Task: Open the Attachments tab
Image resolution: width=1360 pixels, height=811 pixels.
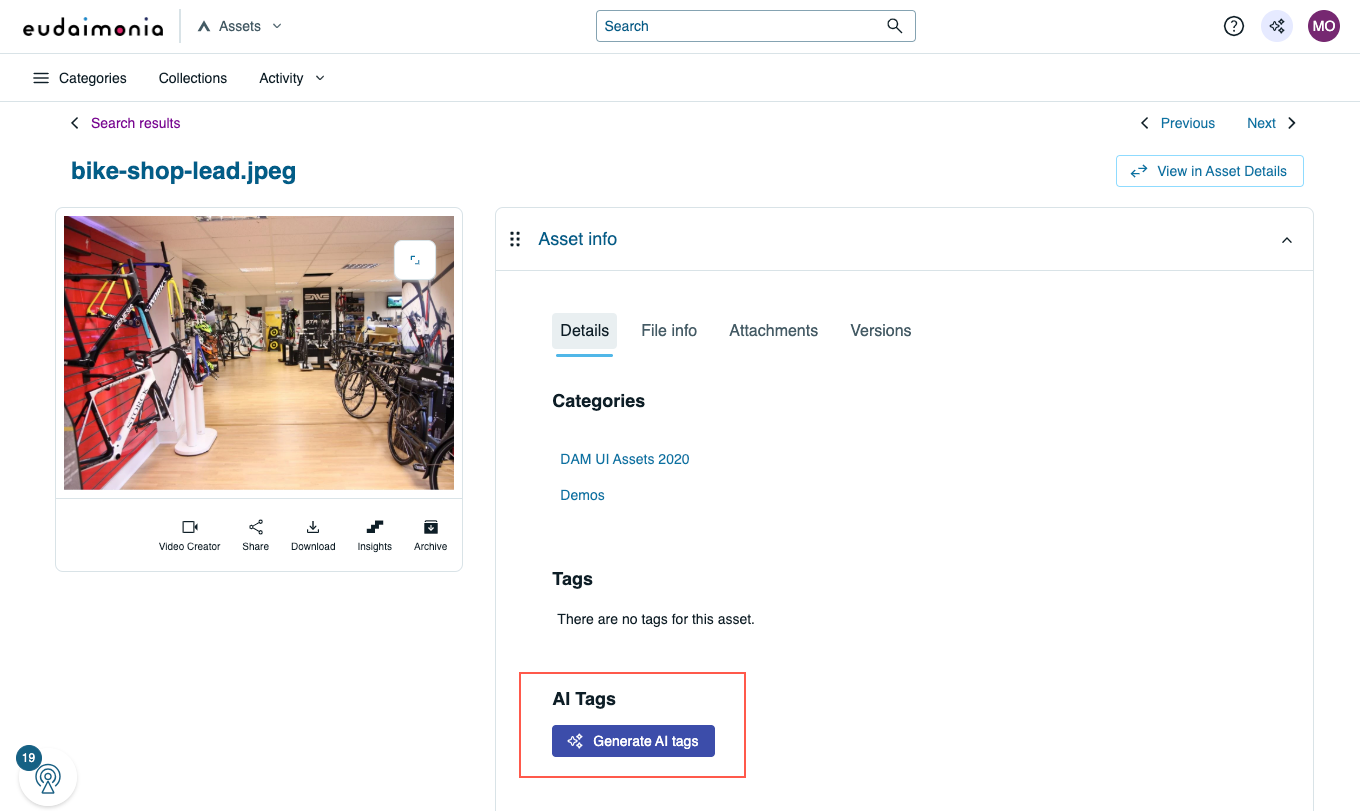Action: (x=774, y=331)
